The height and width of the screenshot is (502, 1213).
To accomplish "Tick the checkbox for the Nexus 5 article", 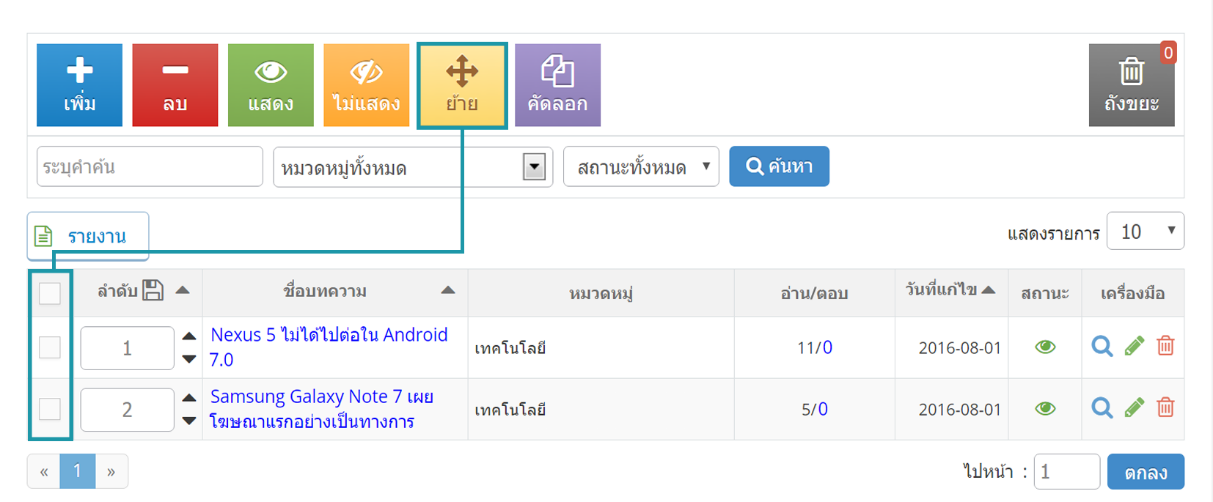I will coord(50,347).
